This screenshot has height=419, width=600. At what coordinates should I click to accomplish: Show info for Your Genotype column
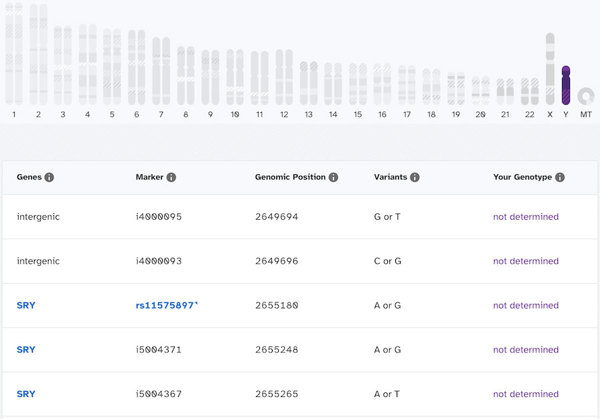560,177
